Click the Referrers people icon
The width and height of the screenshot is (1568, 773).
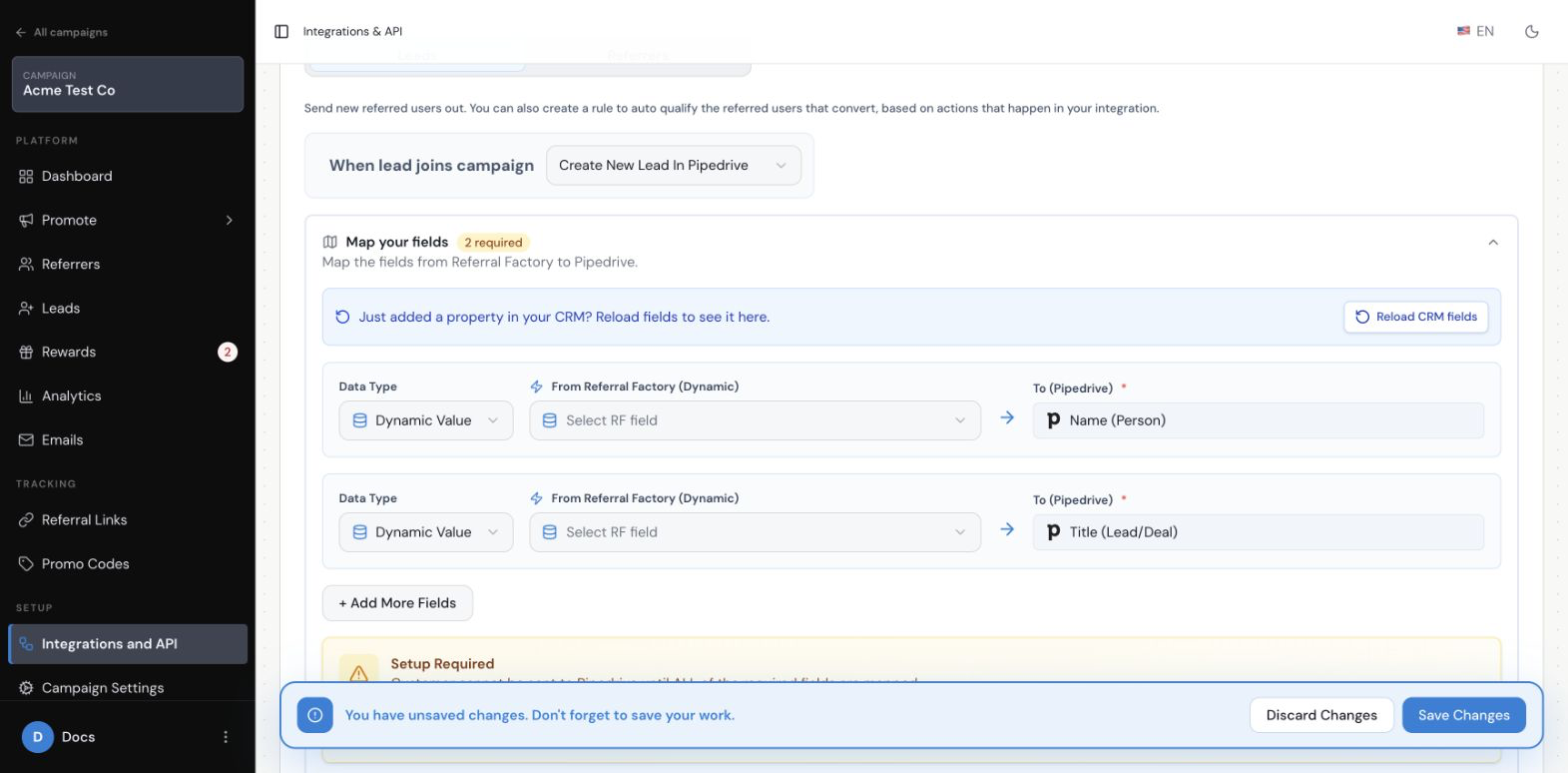coord(26,265)
